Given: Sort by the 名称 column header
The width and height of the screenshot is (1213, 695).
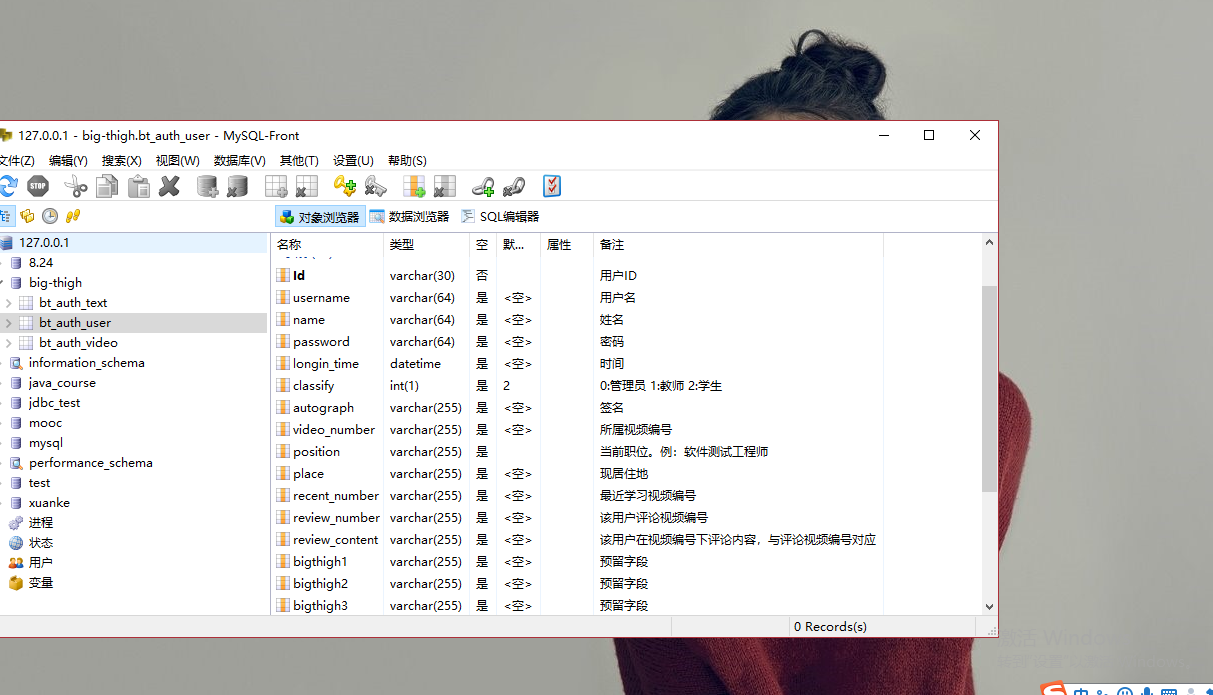Looking at the screenshot, I should (x=327, y=245).
